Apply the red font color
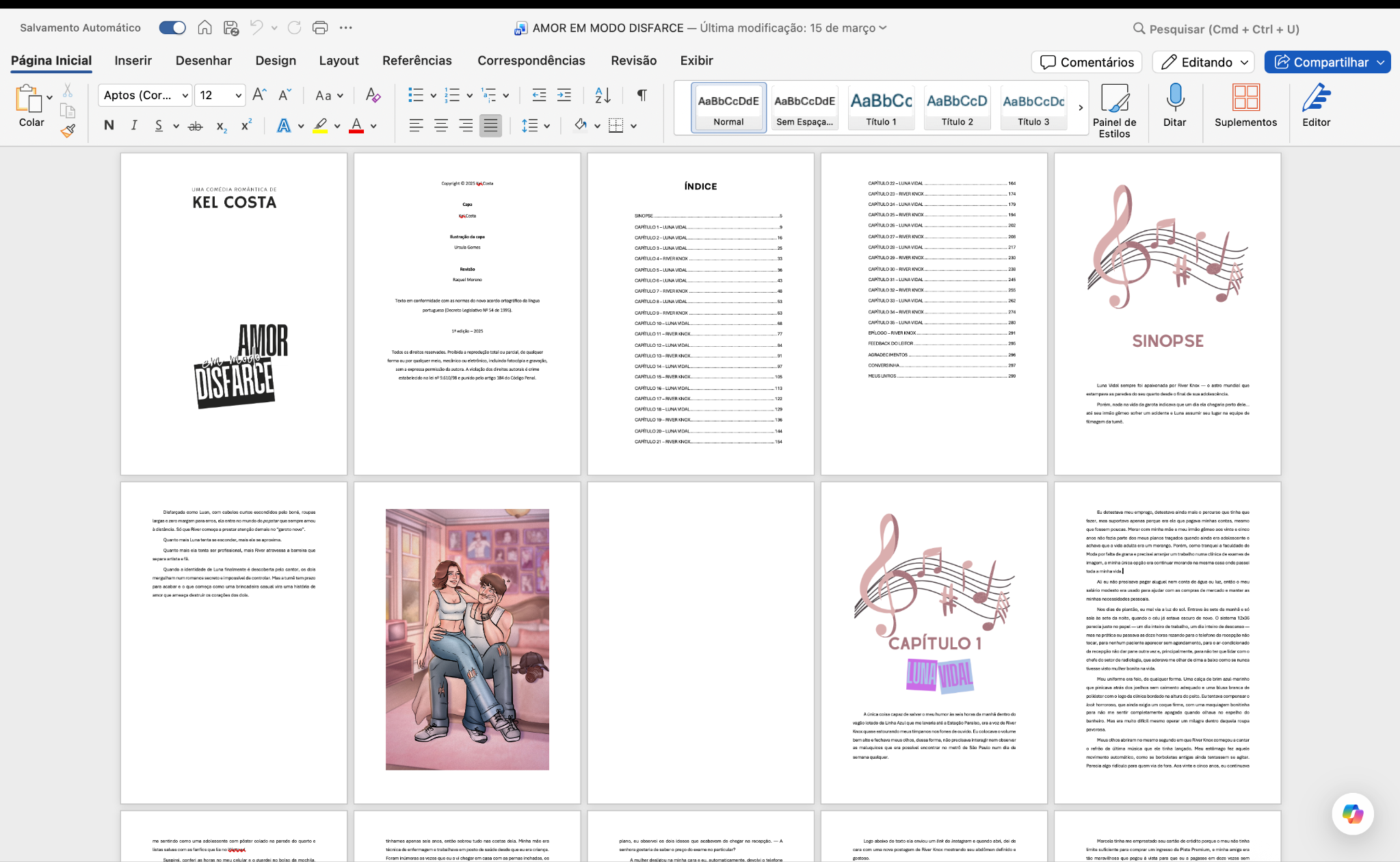This screenshot has width=1400, height=862. [x=356, y=126]
